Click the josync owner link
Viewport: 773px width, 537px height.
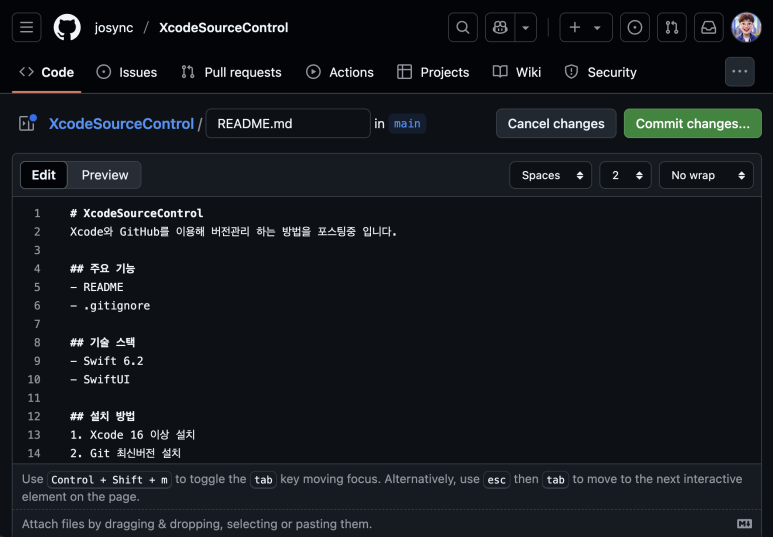114,28
